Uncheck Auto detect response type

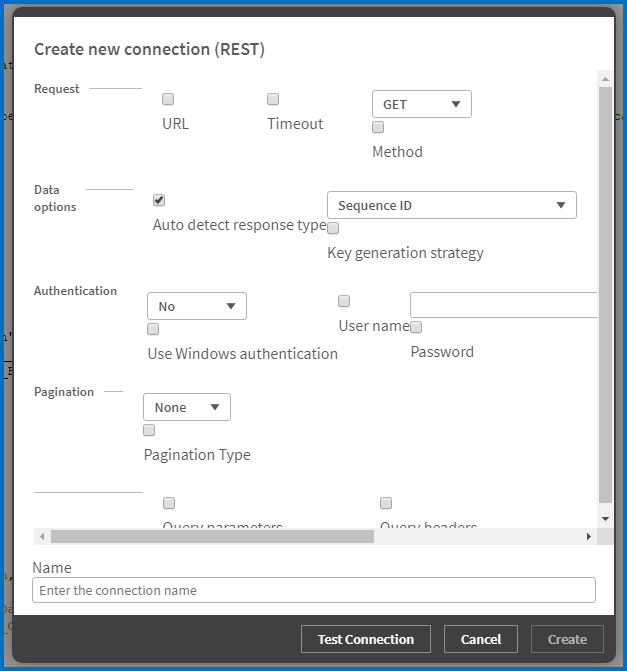(159, 200)
